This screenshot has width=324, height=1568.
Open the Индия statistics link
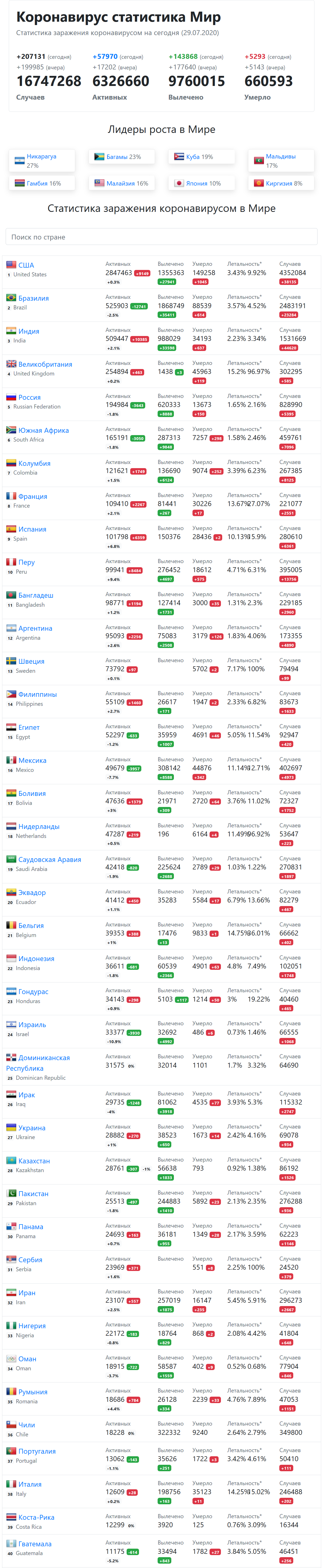tap(29, 331)
